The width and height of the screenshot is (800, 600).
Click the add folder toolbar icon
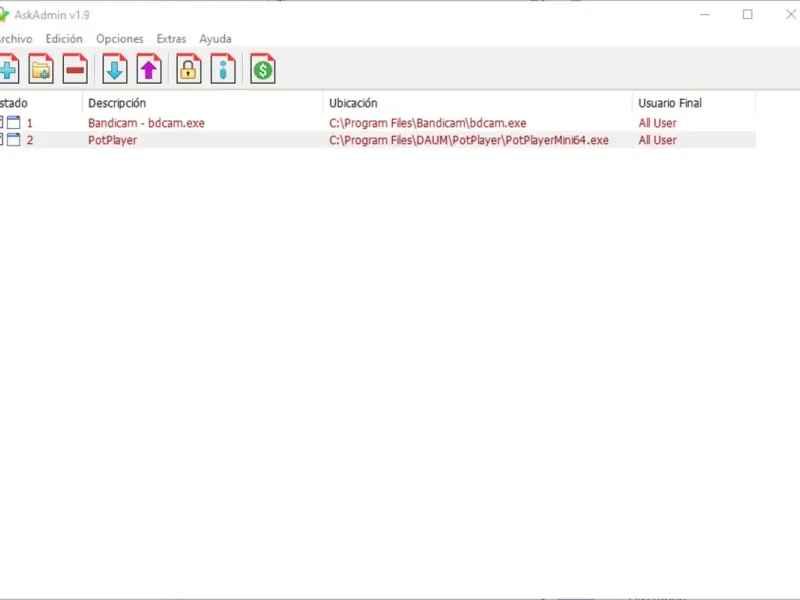(41, 69)
